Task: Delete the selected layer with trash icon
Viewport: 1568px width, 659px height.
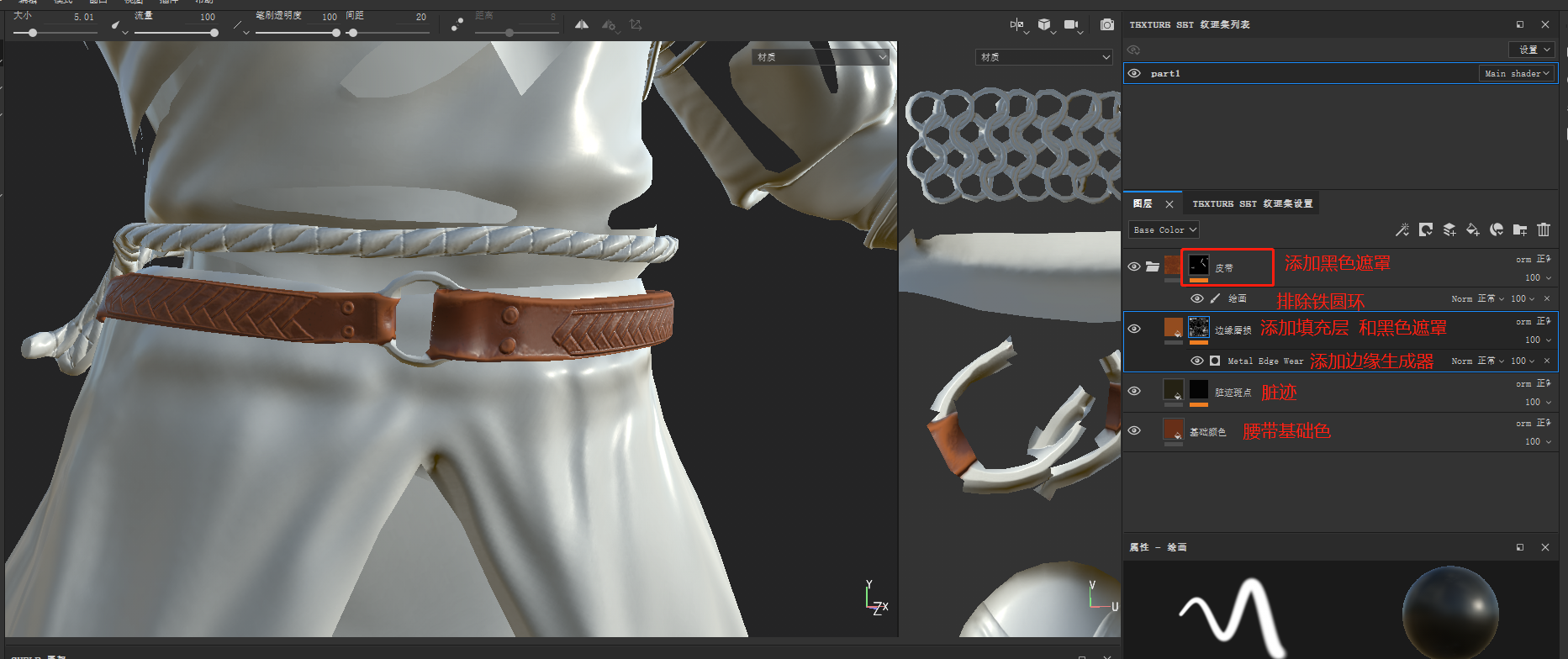Action: click(1544, 229)
